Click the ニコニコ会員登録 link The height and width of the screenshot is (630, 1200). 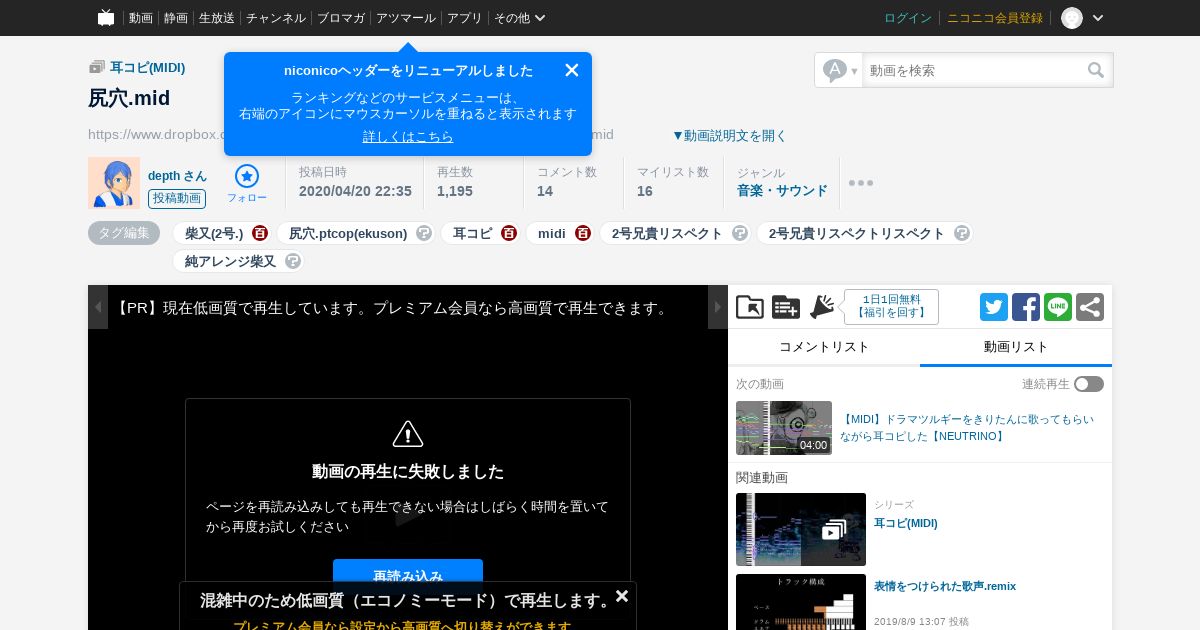pyautogui.click(x=995, y=18)
